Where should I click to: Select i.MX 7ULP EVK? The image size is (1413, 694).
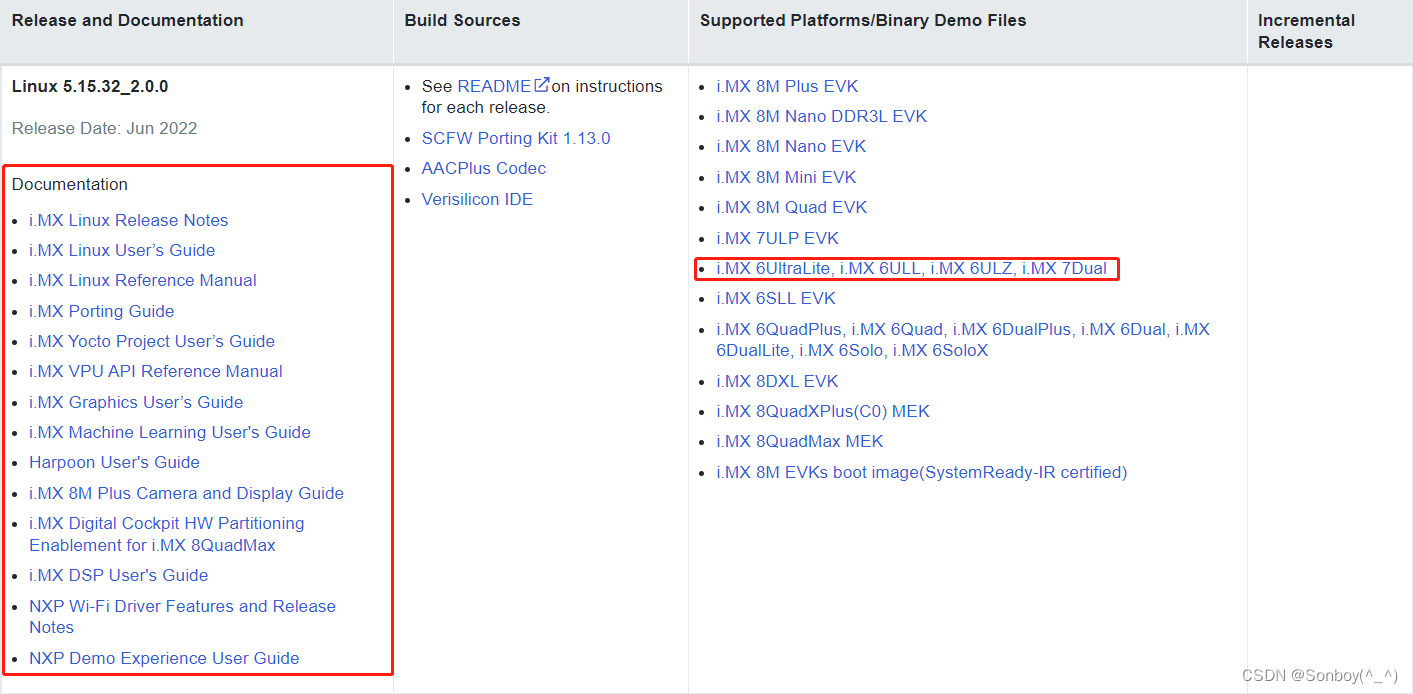pyautogui.click(x=778, y=238)
